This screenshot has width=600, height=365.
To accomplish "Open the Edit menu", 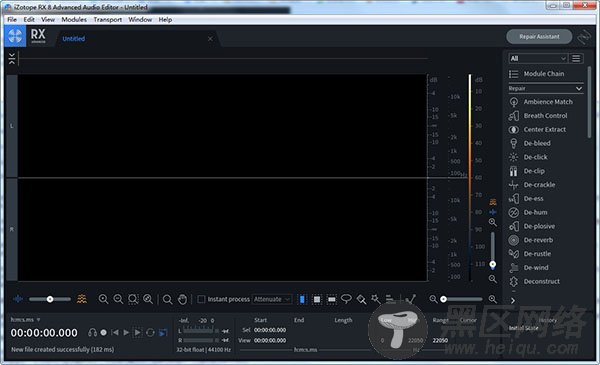I will [29, 20].
